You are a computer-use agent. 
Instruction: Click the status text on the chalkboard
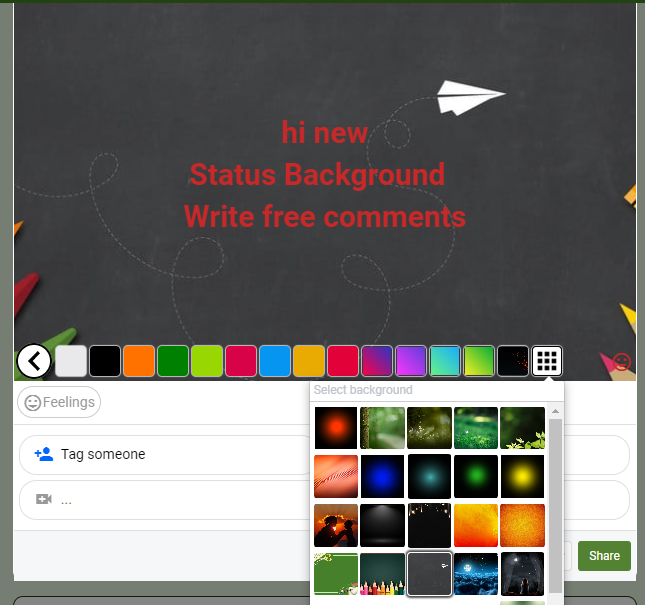pyautogui.click(x=324, y=175)
